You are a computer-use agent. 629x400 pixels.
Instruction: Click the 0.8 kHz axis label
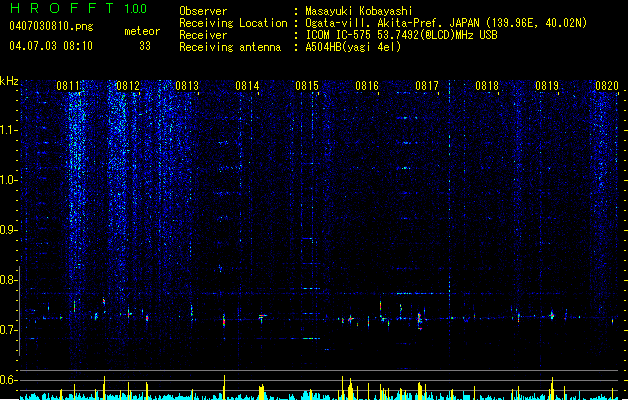[9, 280]
